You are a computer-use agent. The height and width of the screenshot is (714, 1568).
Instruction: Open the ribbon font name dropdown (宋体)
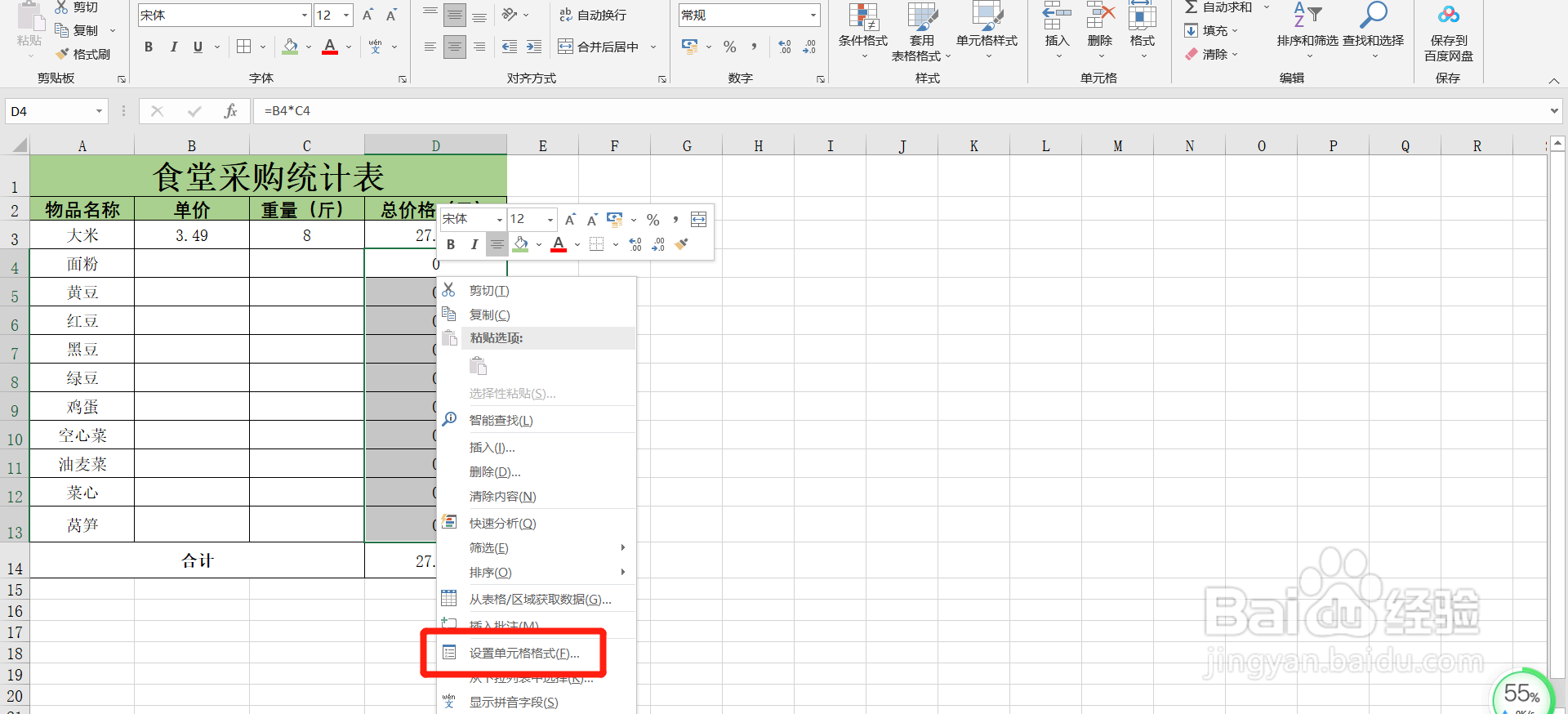click(x=305, y=15)
